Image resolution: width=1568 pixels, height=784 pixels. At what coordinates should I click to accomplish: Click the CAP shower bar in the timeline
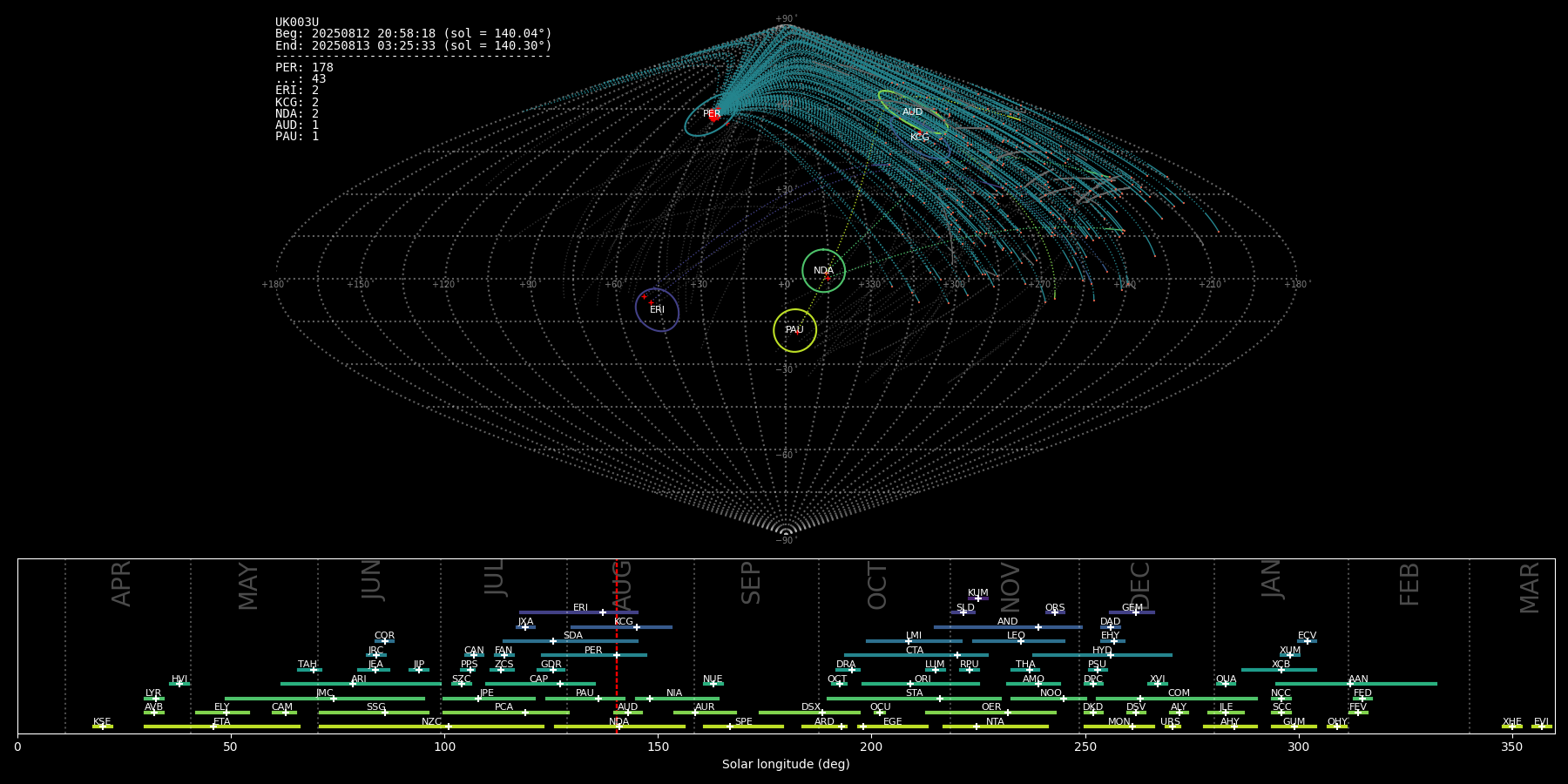point(540,684)
